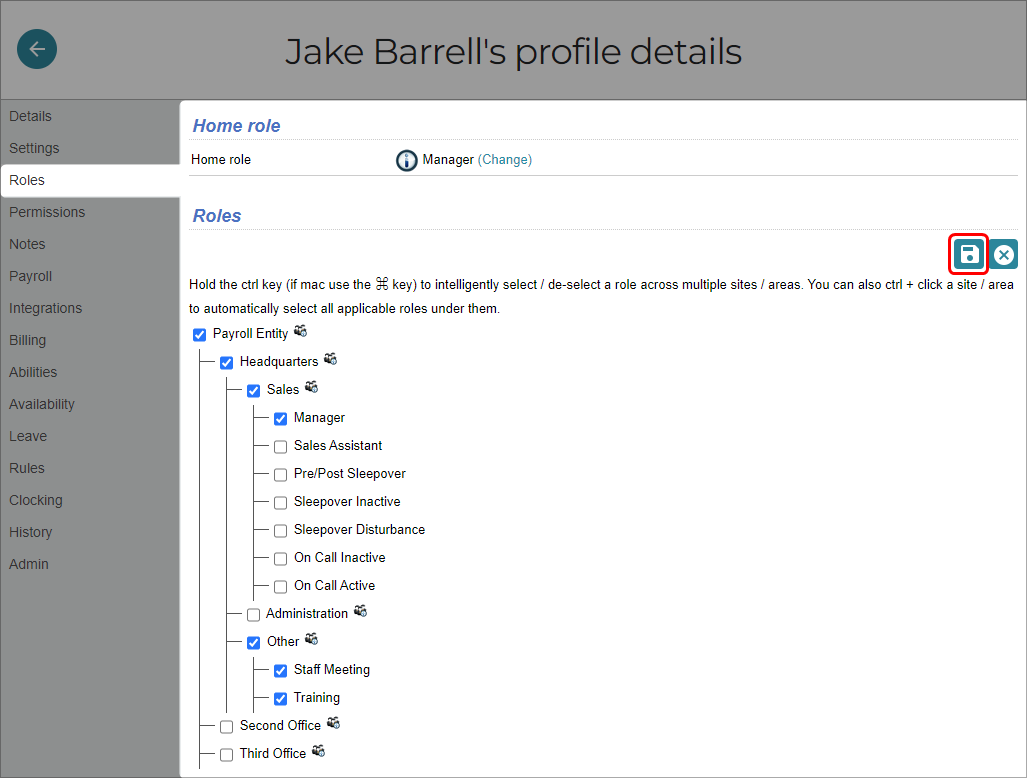The width and height of the screenshot is (1027, 778).
Task: View the History tab
Action: point(90,532)
